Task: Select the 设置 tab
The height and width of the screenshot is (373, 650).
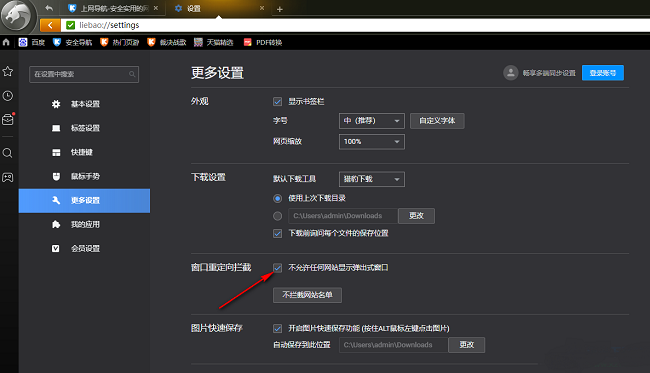Action: point(219,8)
